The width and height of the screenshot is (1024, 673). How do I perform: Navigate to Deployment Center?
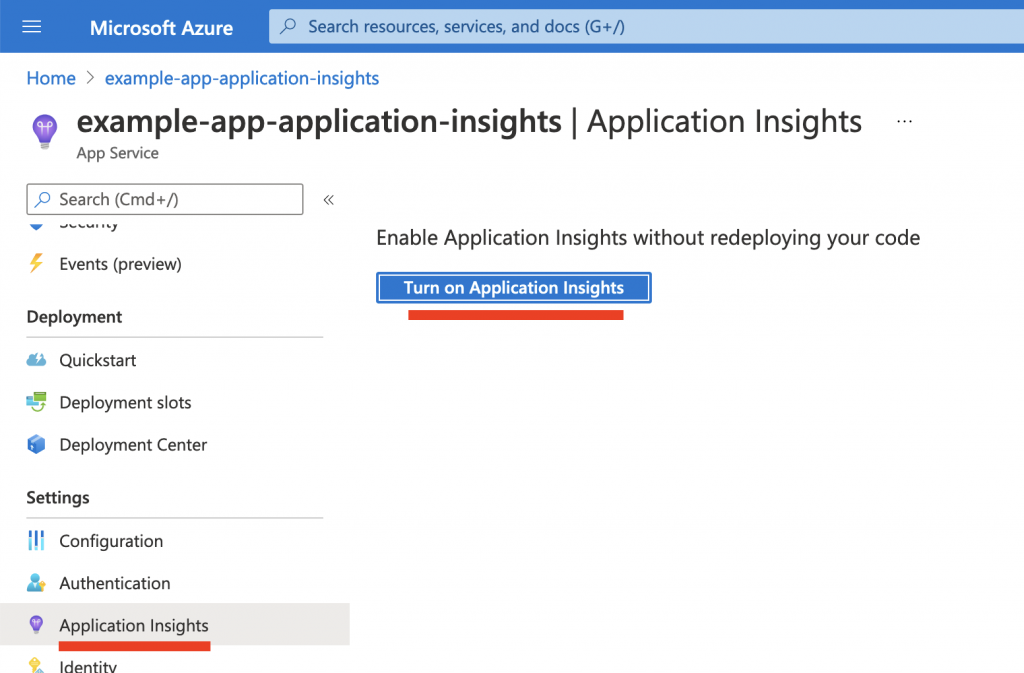133,445
